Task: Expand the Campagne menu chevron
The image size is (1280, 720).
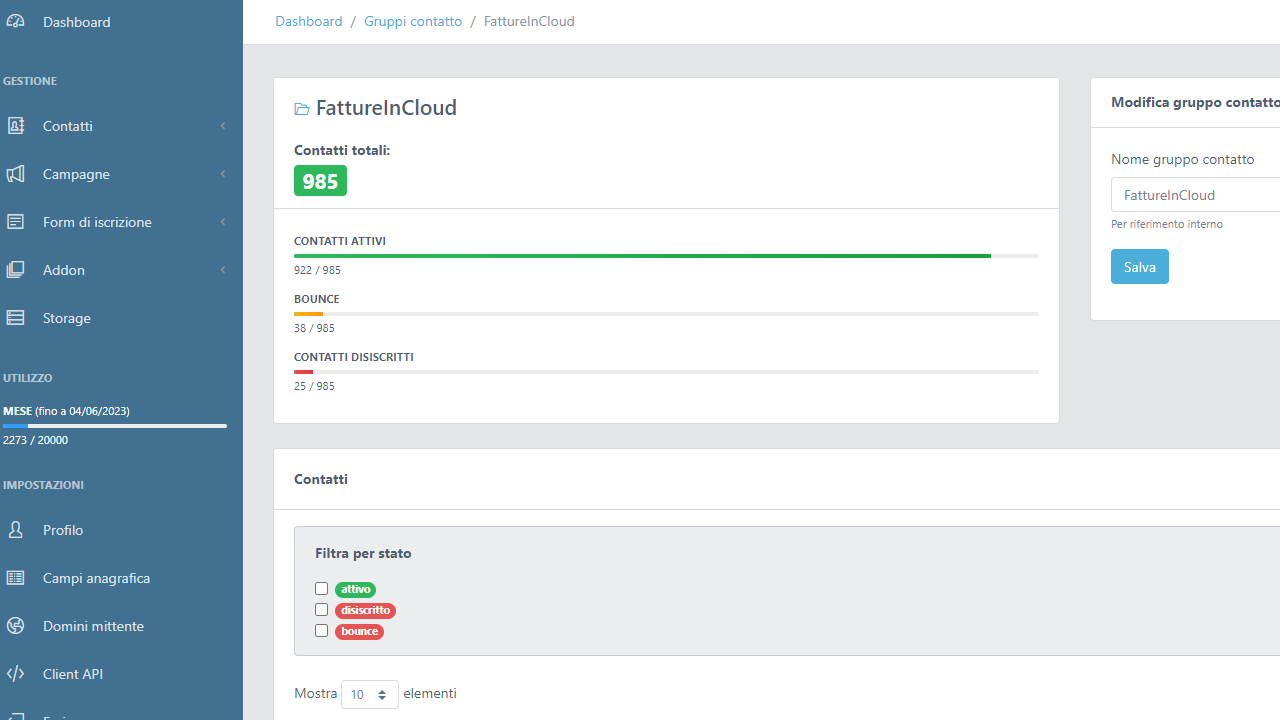Action: point(223,173)
